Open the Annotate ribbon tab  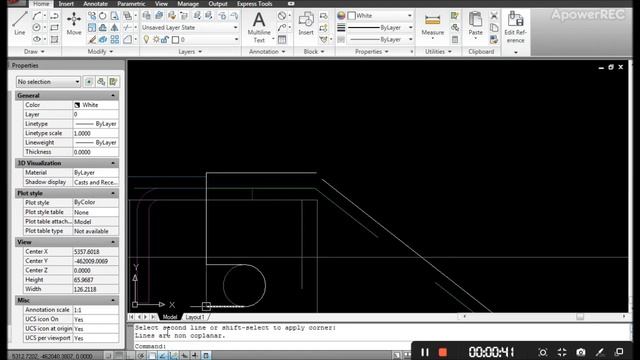[96, 4]
